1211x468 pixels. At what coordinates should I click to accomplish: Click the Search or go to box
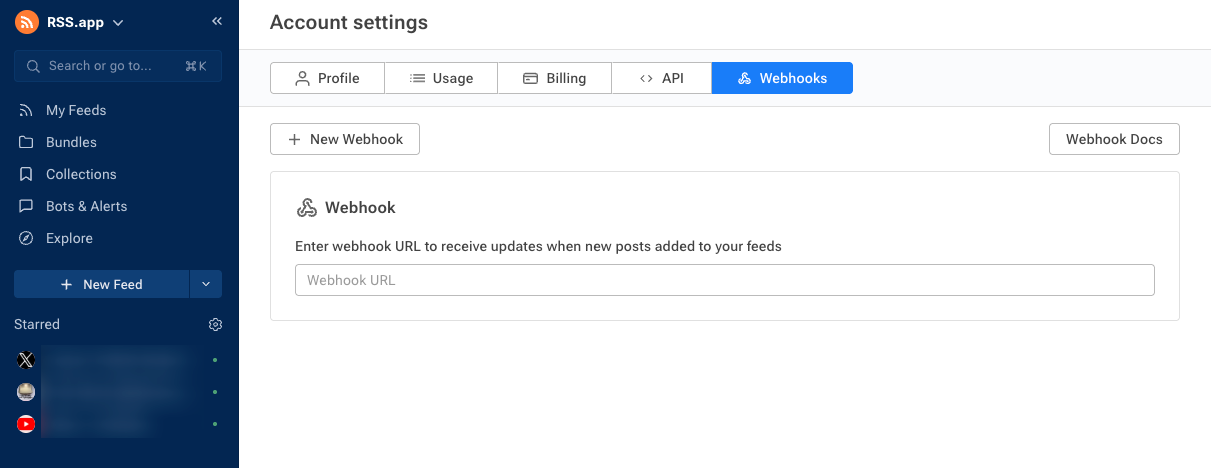(118, 66)
